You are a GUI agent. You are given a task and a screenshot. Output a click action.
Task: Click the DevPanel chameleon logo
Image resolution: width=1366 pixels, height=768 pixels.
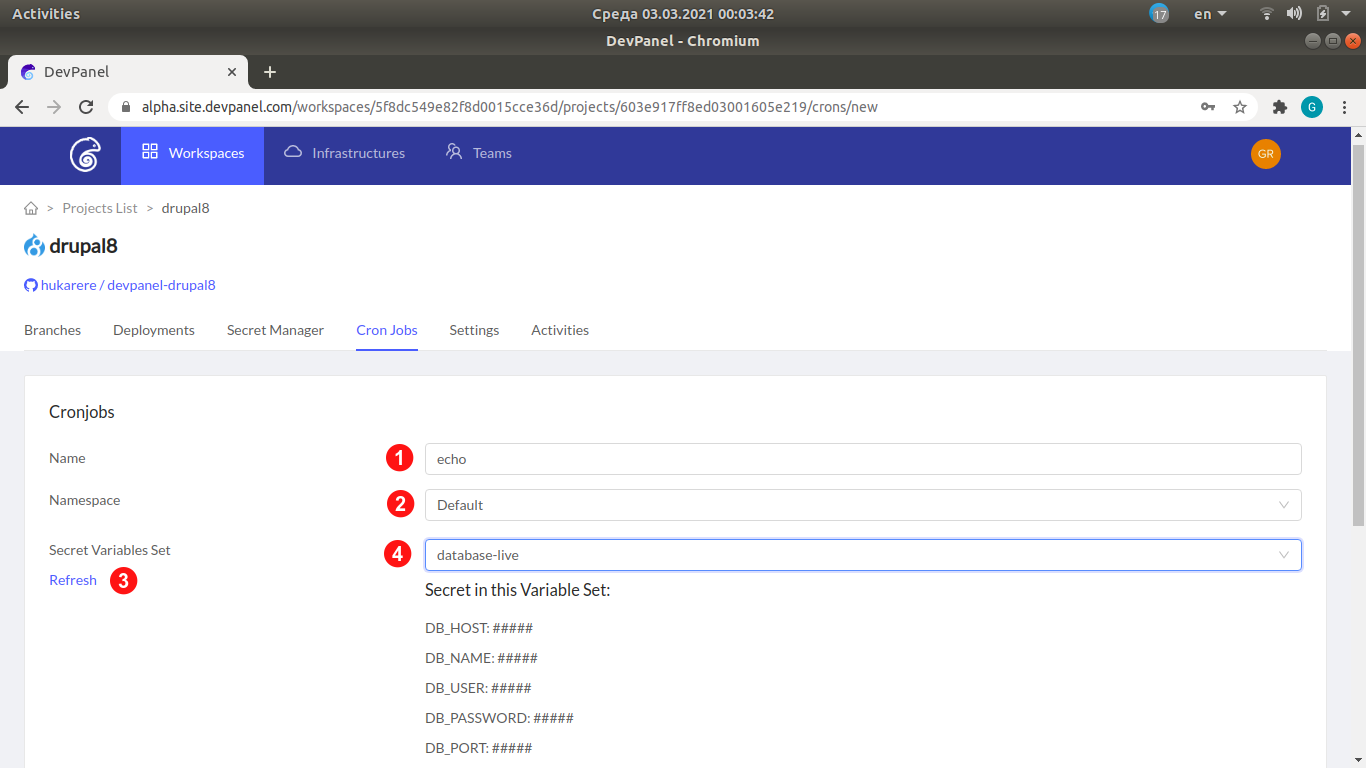pyautogui.click(x=85, y=155)
